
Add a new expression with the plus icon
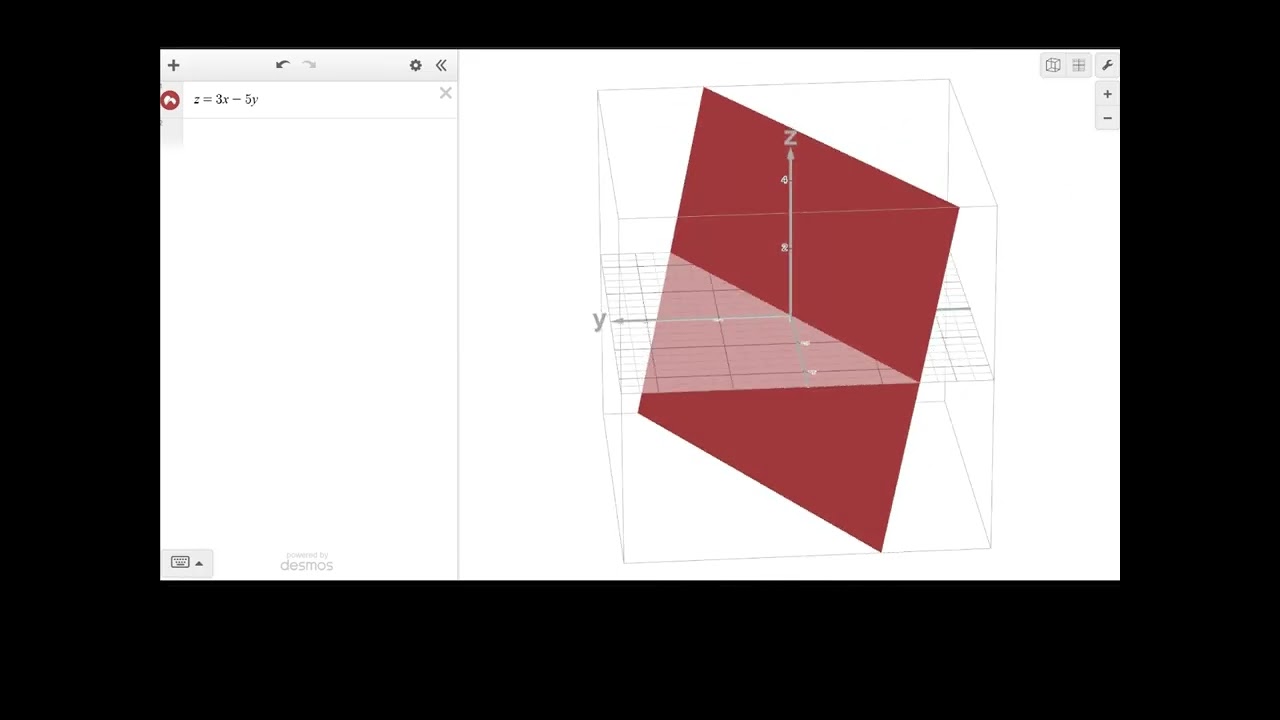173,65
